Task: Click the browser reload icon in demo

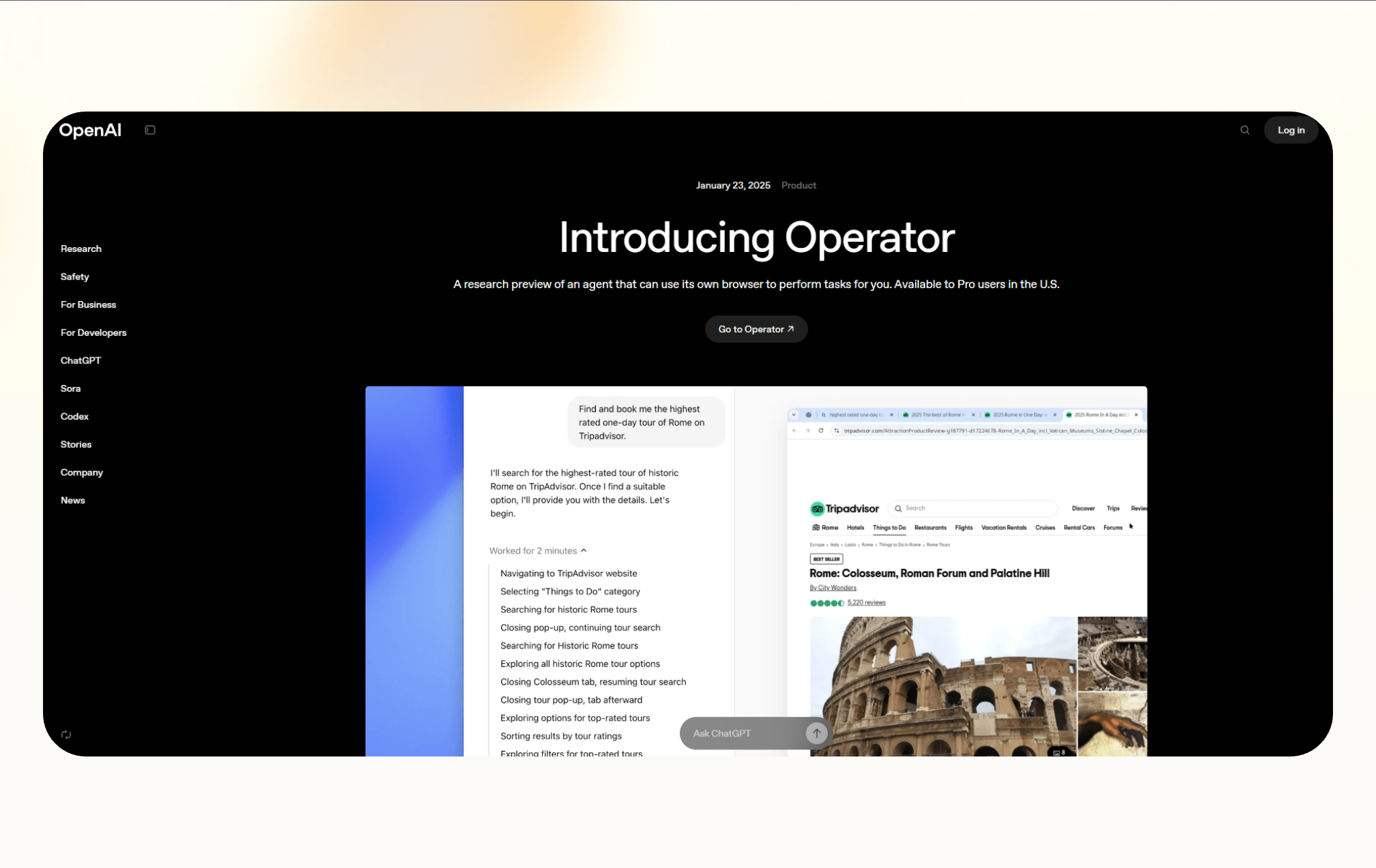Action: (821, 431)
